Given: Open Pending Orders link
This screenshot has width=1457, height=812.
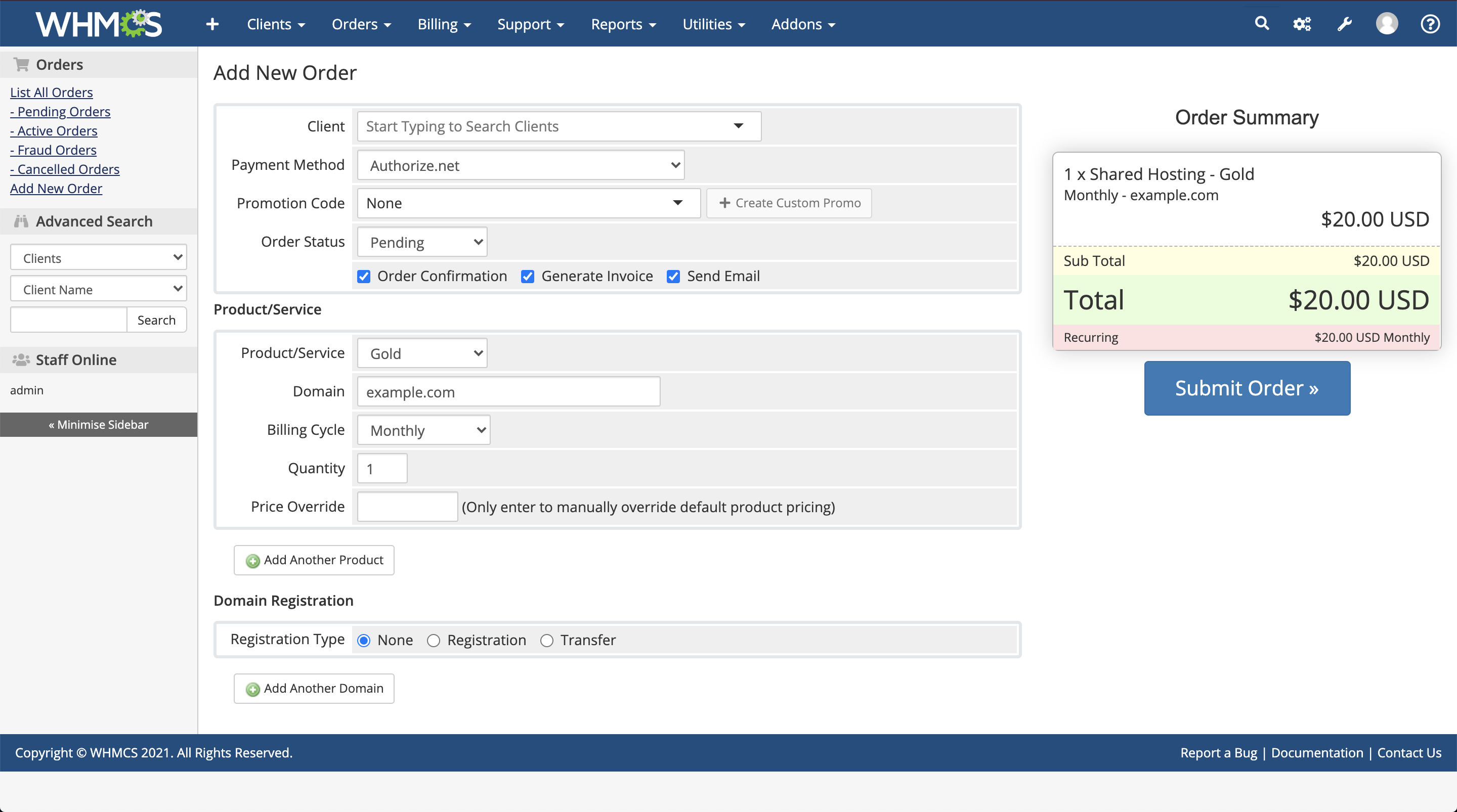Looking at the screenshot, I should point(60,111).
